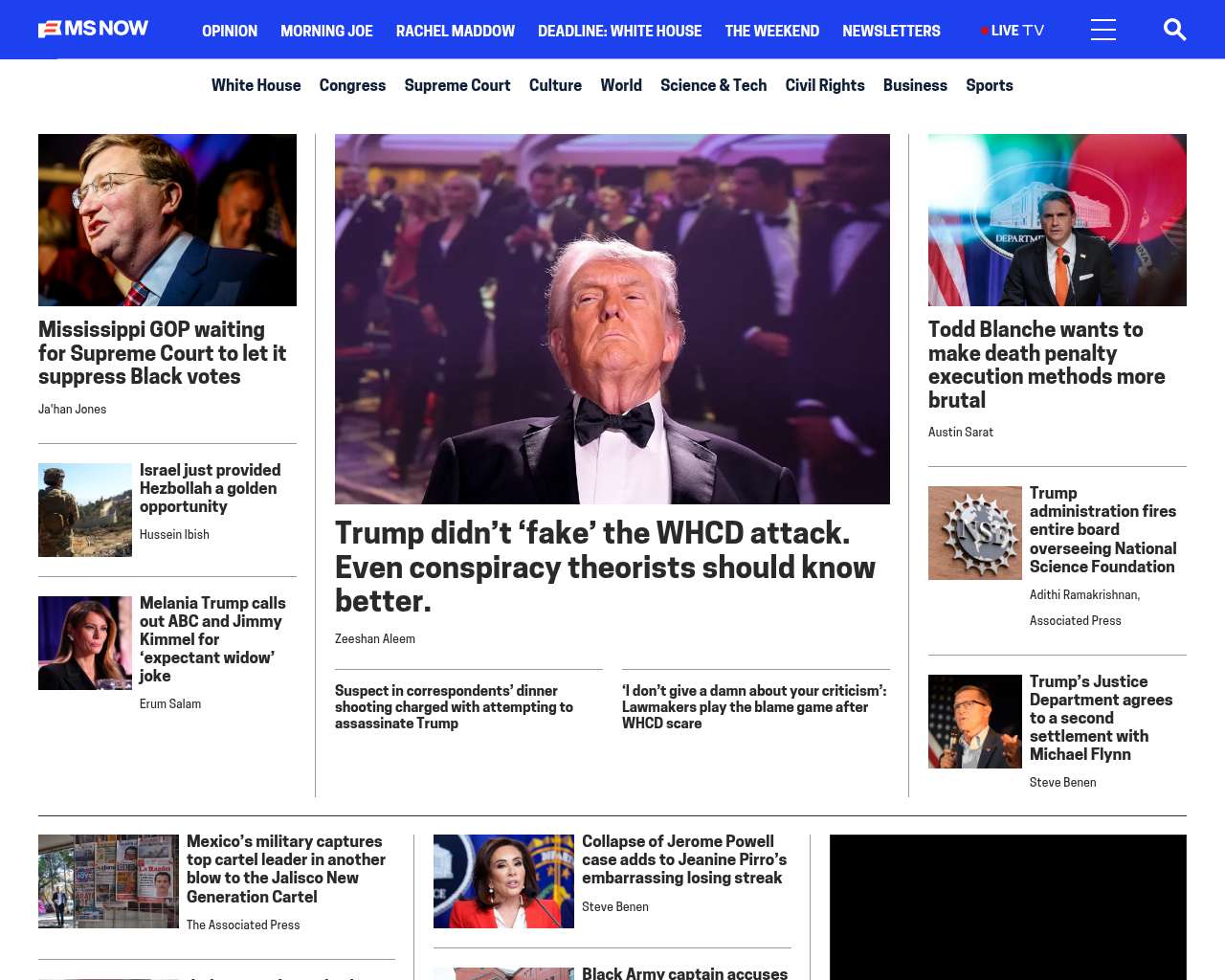Open the Trump WHCD attack headline
The height and width of the screenshot is (980, 1225).
[605, 567]
